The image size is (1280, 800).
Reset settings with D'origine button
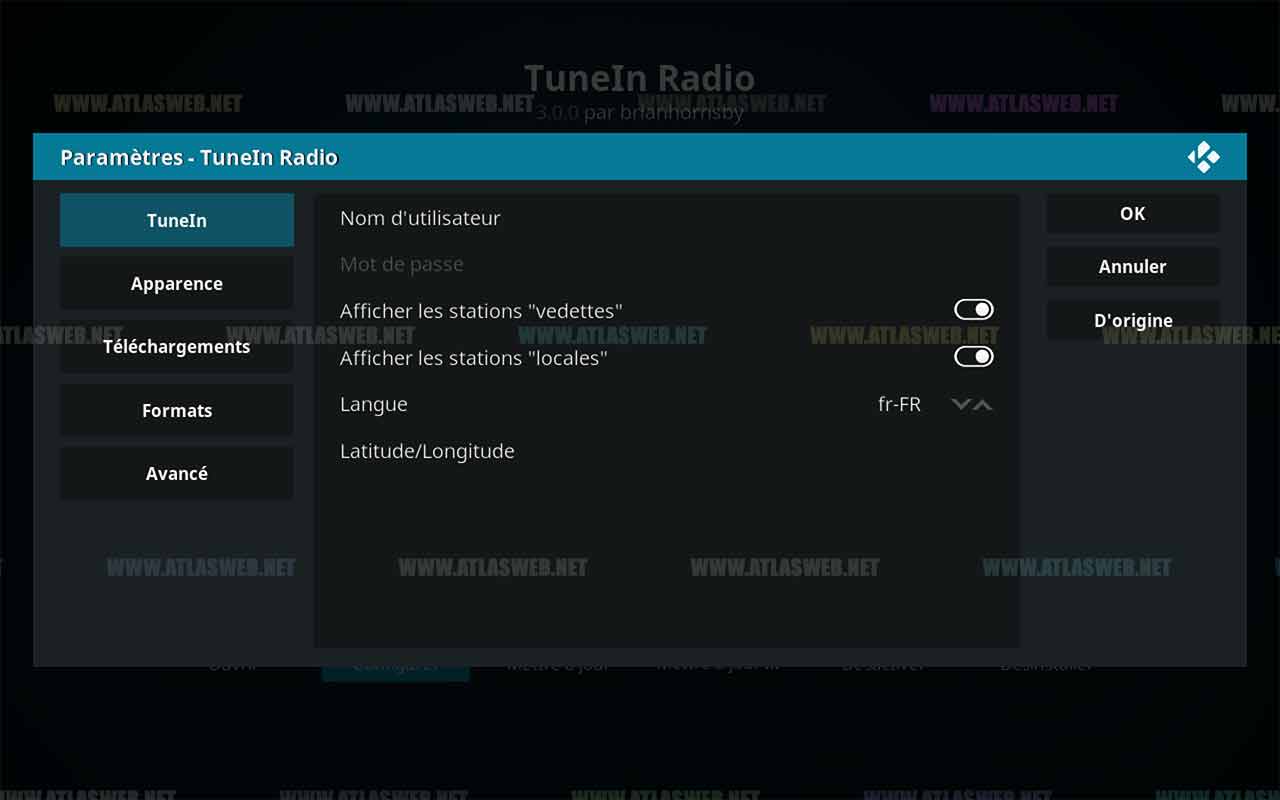(1133, 321)
